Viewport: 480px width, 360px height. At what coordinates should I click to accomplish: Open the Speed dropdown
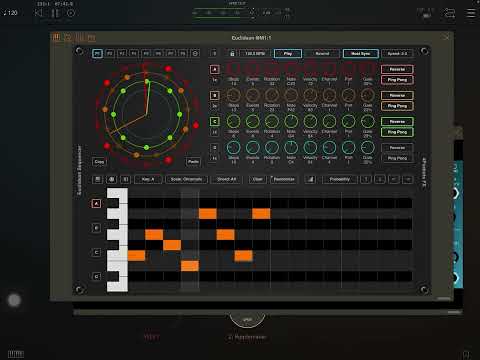click(397, 53)
